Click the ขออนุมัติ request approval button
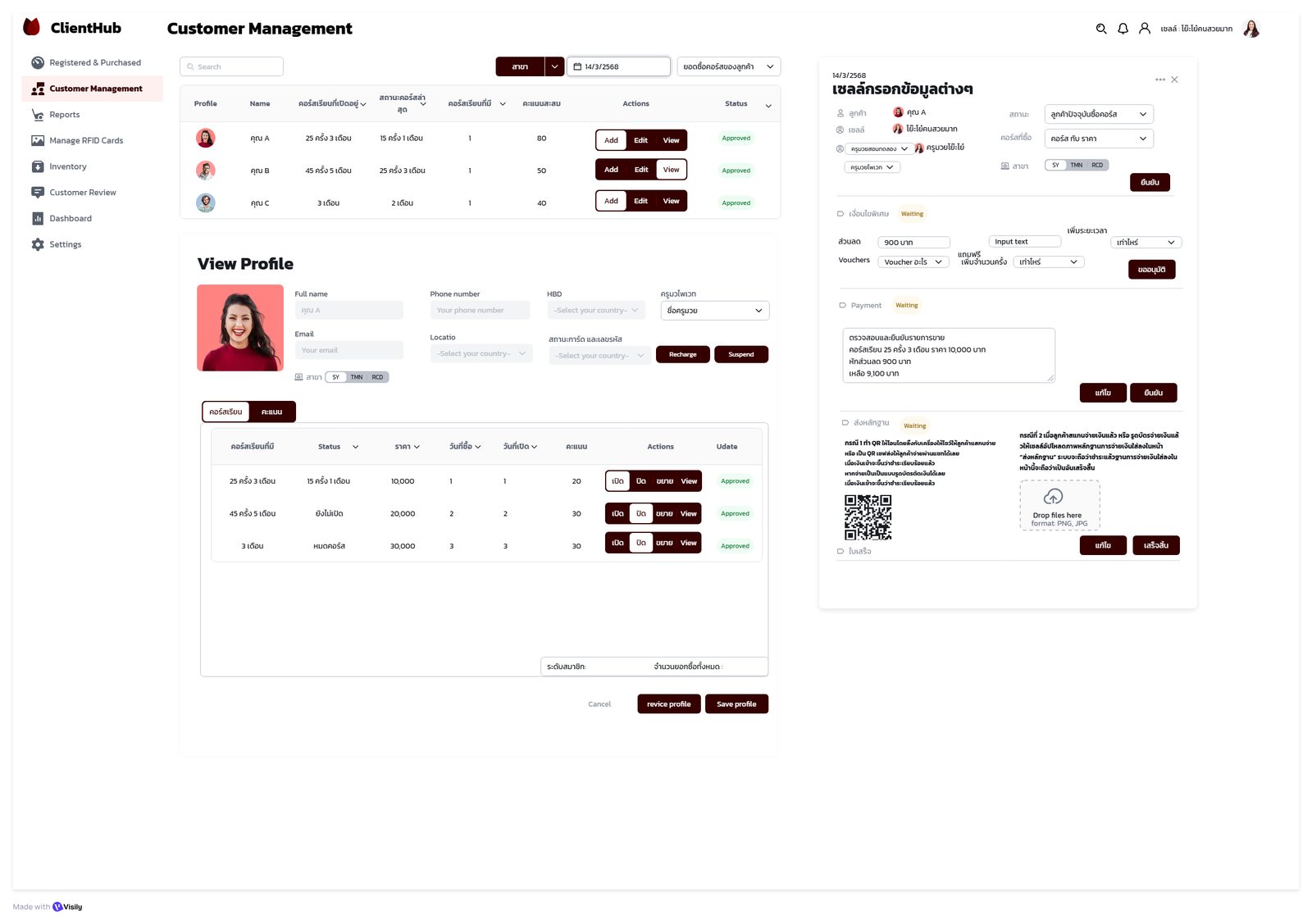This screenshot has height=924, width=1312. tap(1152, 270)
